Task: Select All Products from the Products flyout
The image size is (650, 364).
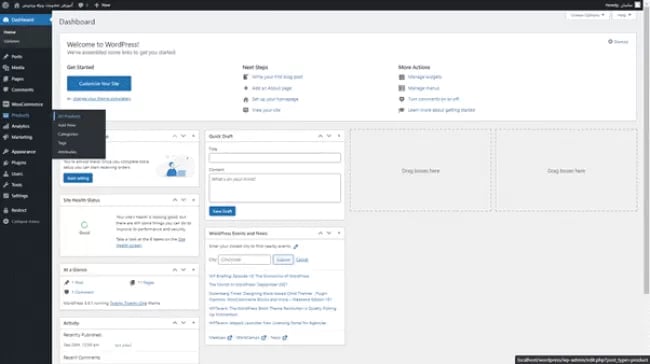Action: tap(69, 116)
